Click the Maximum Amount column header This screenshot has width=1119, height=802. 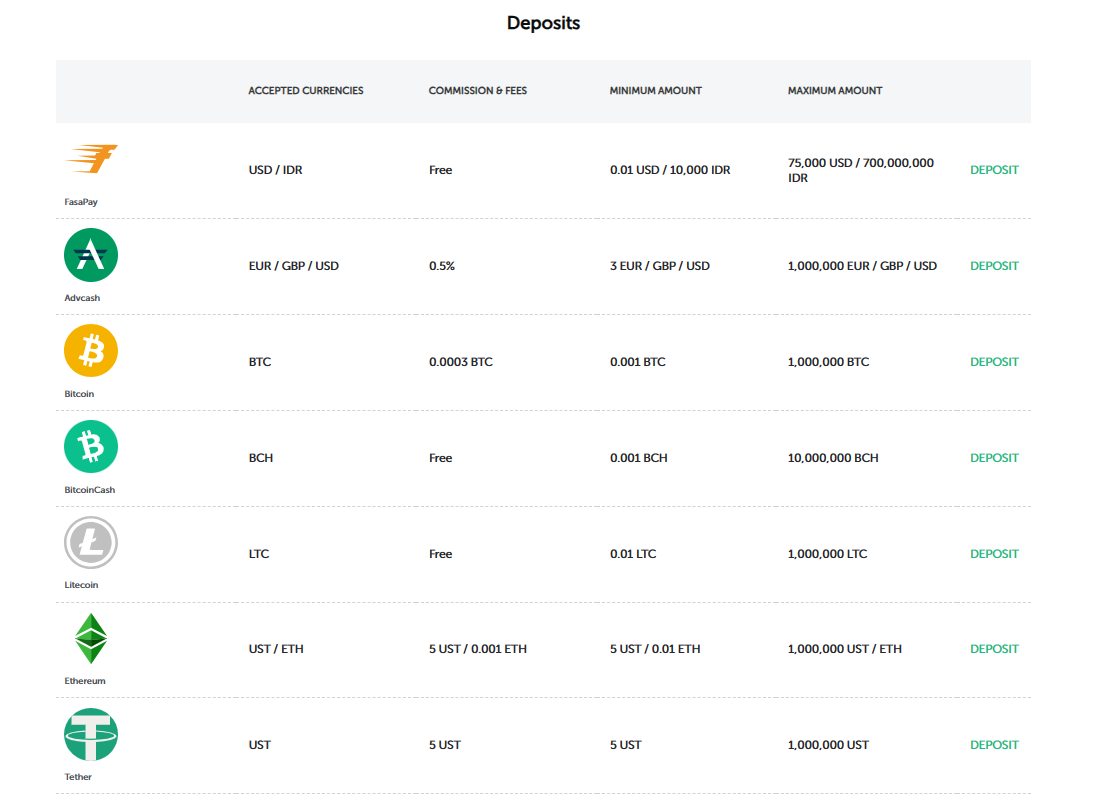835,91
